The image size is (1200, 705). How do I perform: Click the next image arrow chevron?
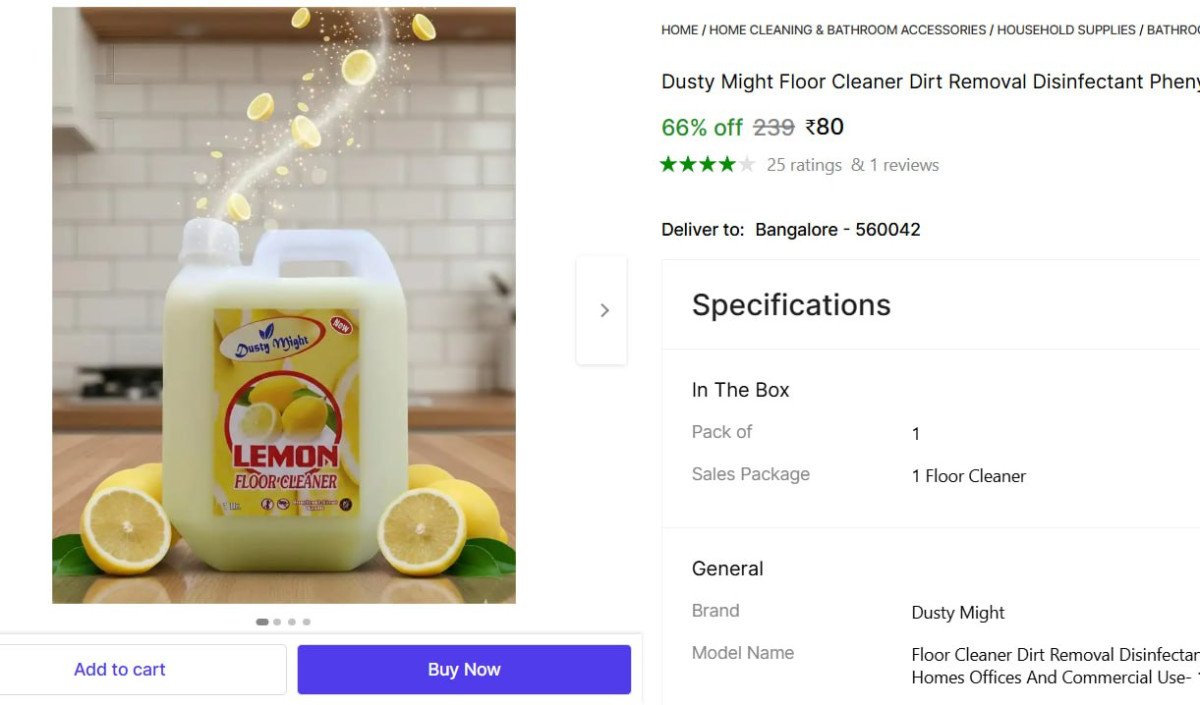[x=603, y=310]
